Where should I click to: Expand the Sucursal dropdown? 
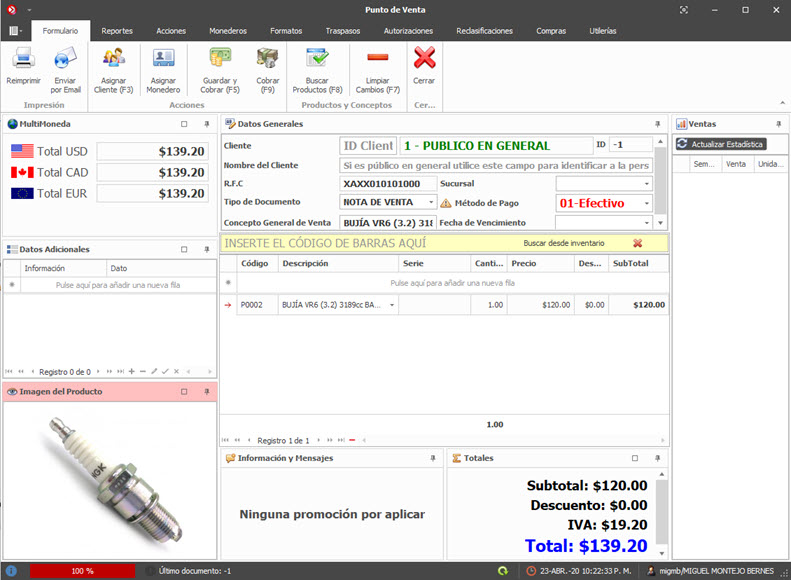(x=647, y=184)
